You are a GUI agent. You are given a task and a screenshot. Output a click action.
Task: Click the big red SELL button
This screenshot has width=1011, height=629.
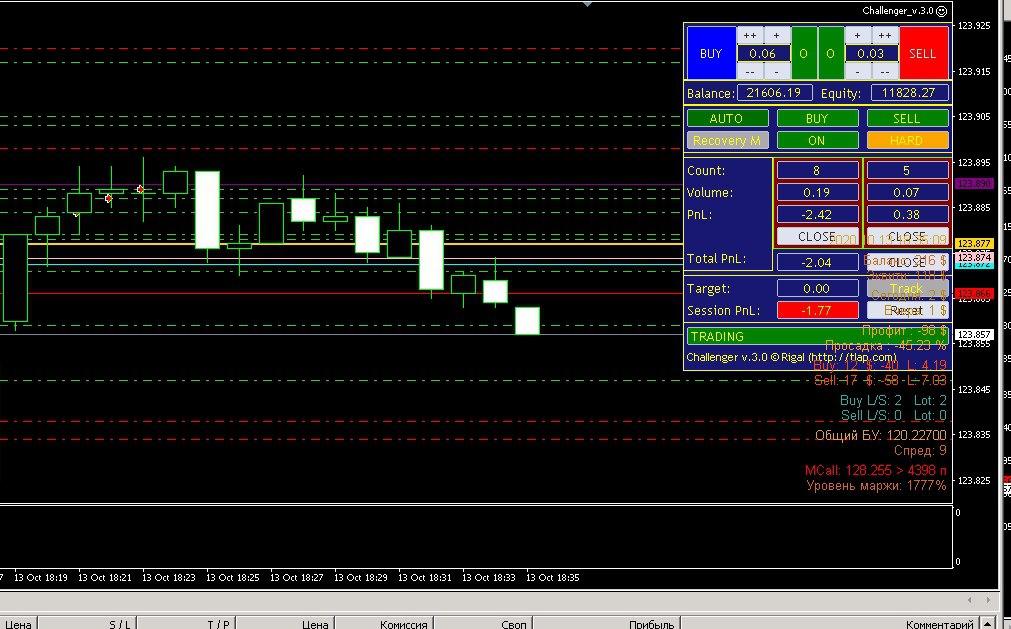pyautogui.click(x=923, y=53)
